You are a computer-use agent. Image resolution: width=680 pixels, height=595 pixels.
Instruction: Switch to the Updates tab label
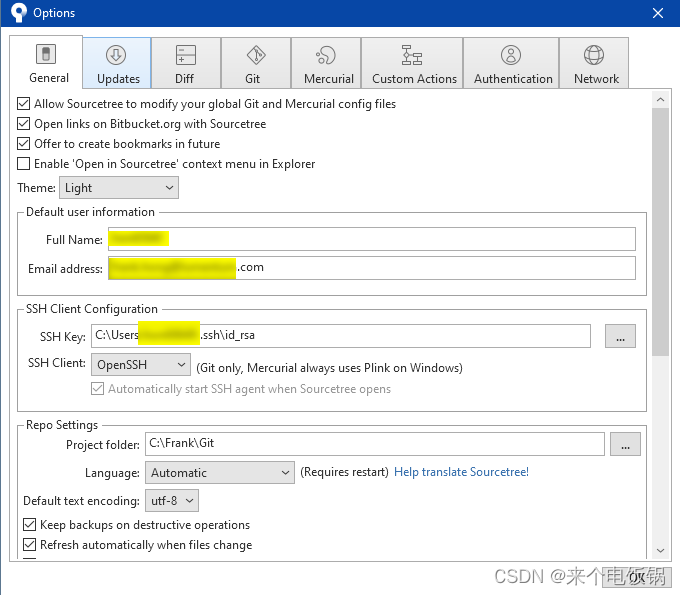pos(118,79)
